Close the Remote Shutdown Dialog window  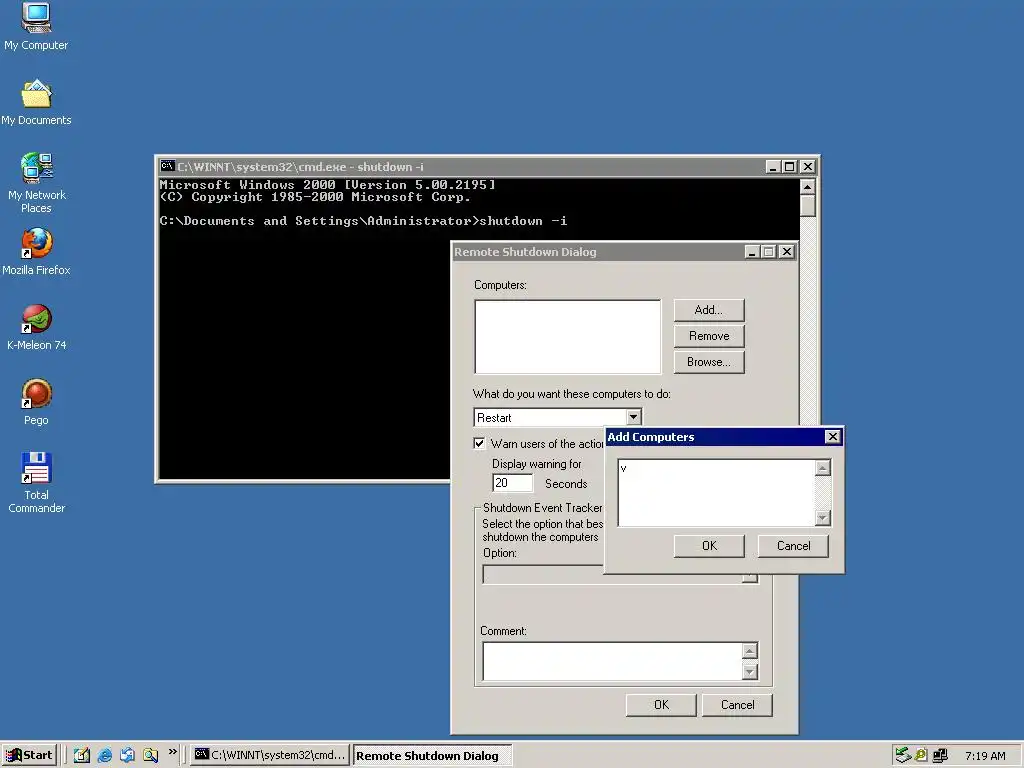point(787,251)
